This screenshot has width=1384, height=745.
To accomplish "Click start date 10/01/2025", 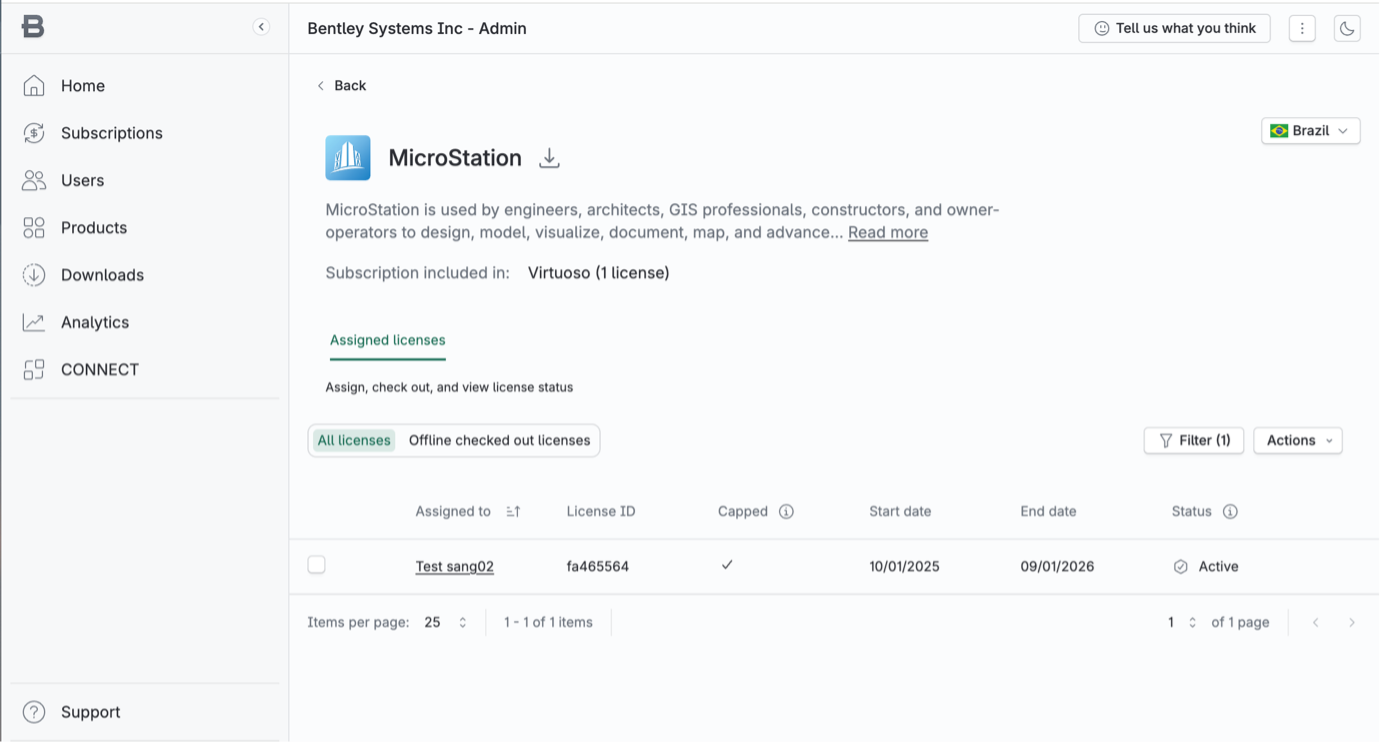I will click(905, 566).
